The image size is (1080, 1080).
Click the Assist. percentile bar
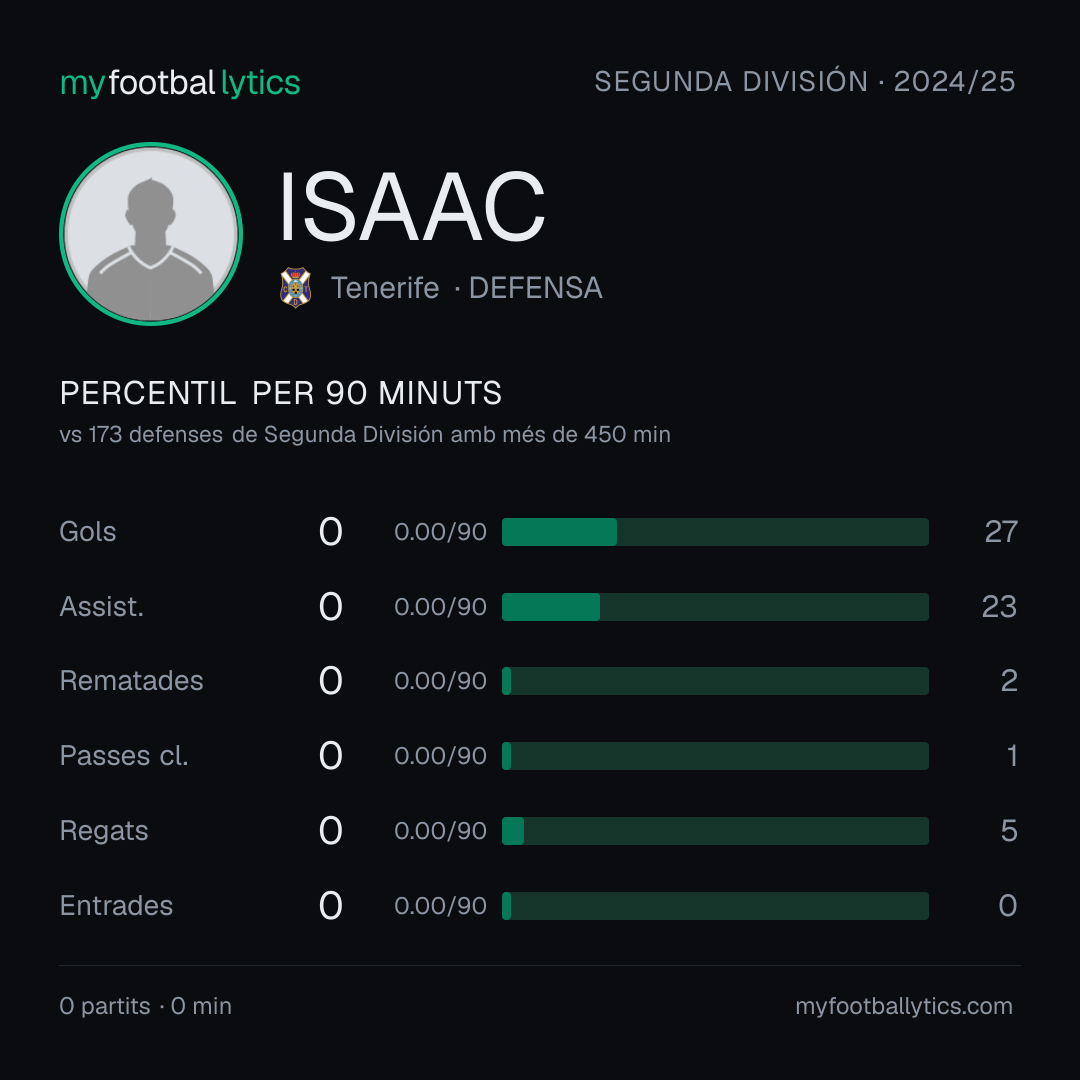(x=715, y=607)
